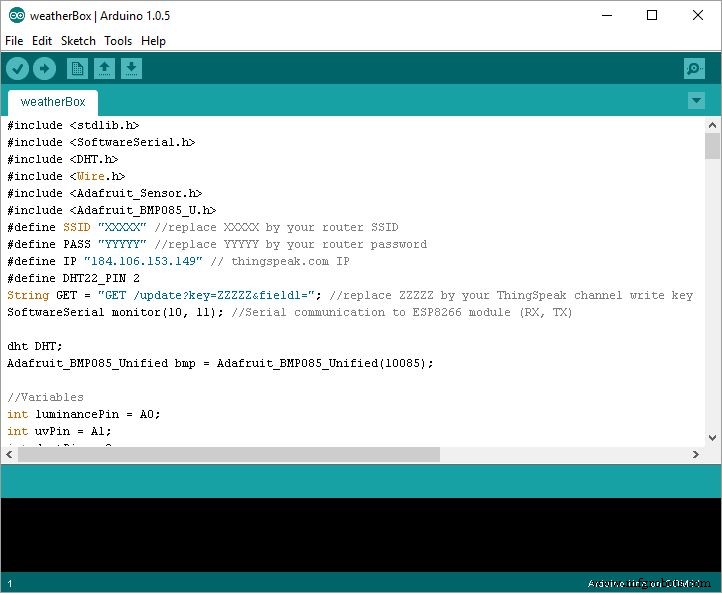Click the vertical scrollbar down arrow
Image resolution: width=722 pixels, height=593 pixels.
[712, 438]
